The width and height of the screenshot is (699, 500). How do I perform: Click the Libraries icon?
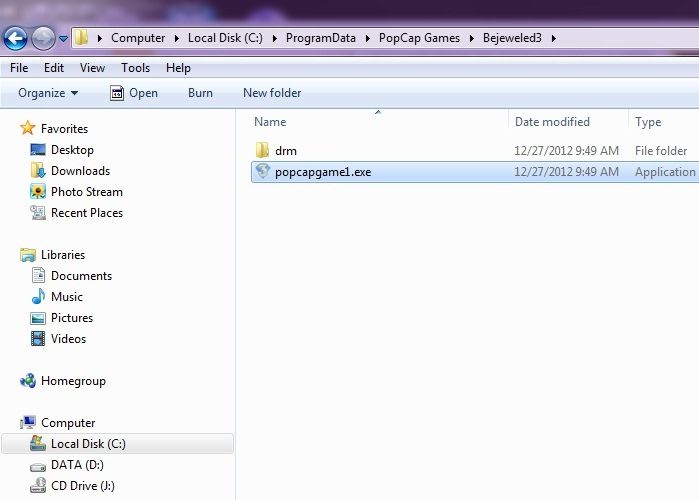pyautogui.click(x=28, y=254)
